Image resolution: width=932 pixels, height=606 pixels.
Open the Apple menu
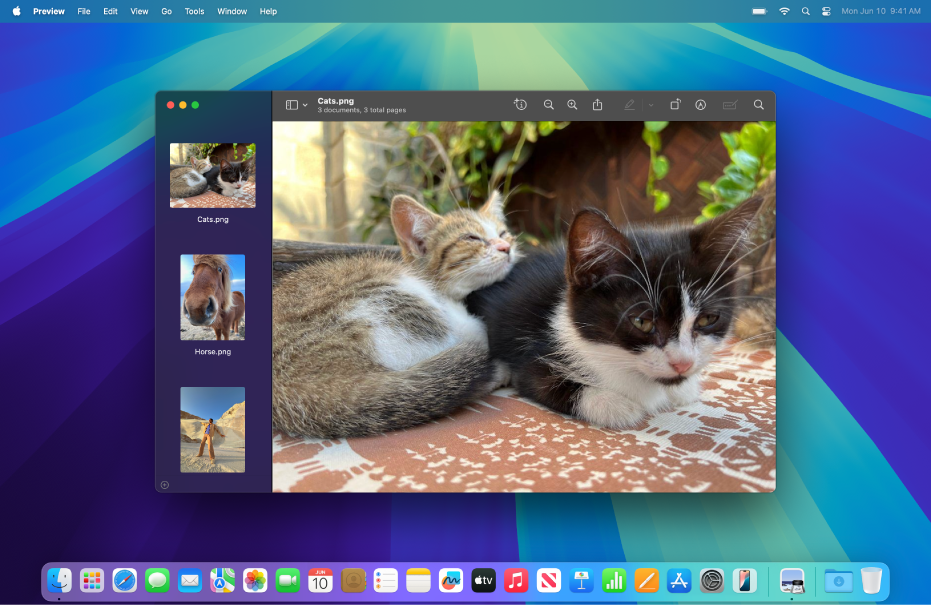point(15,11)
